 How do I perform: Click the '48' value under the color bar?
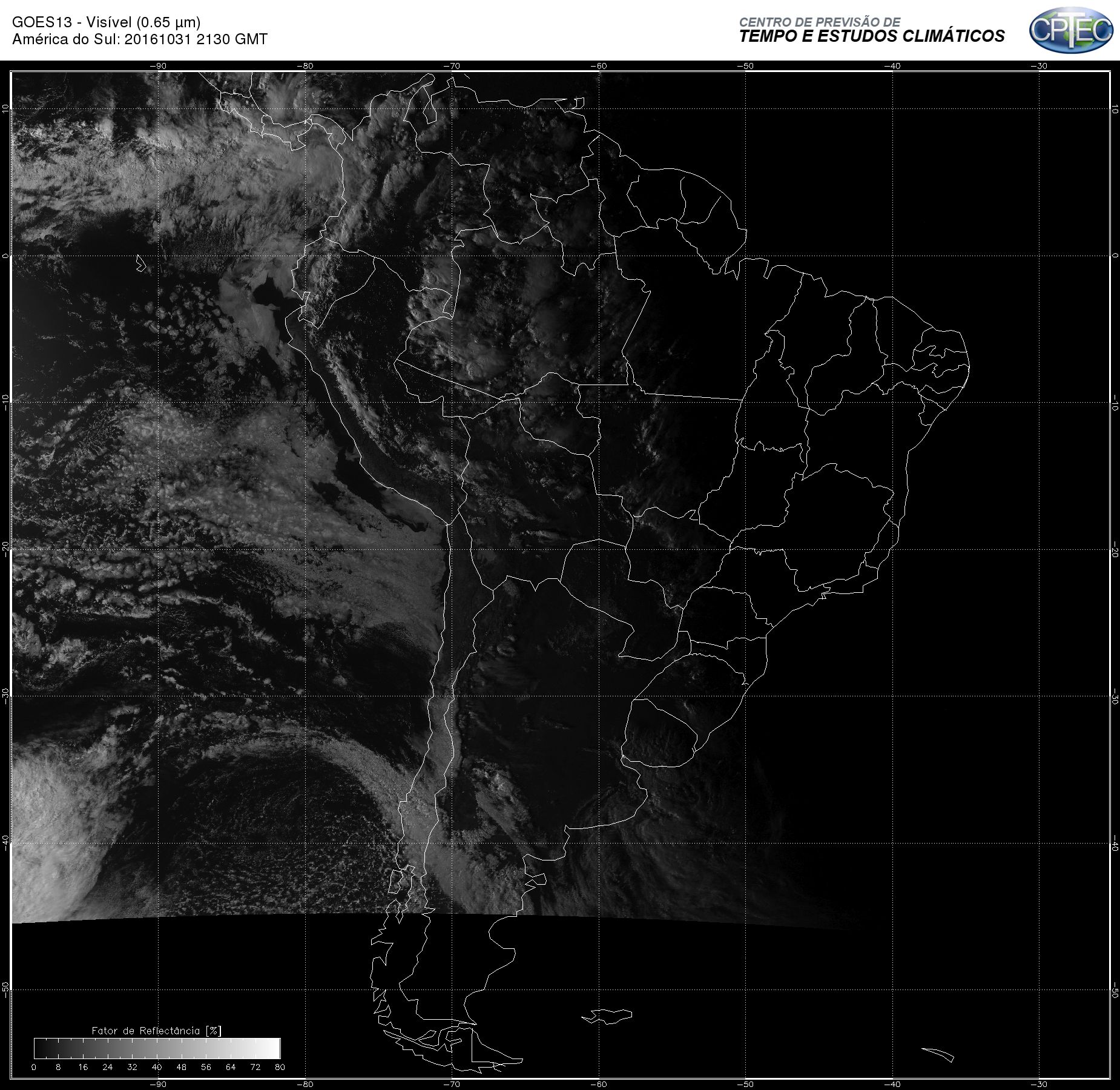coord(182,1067)
